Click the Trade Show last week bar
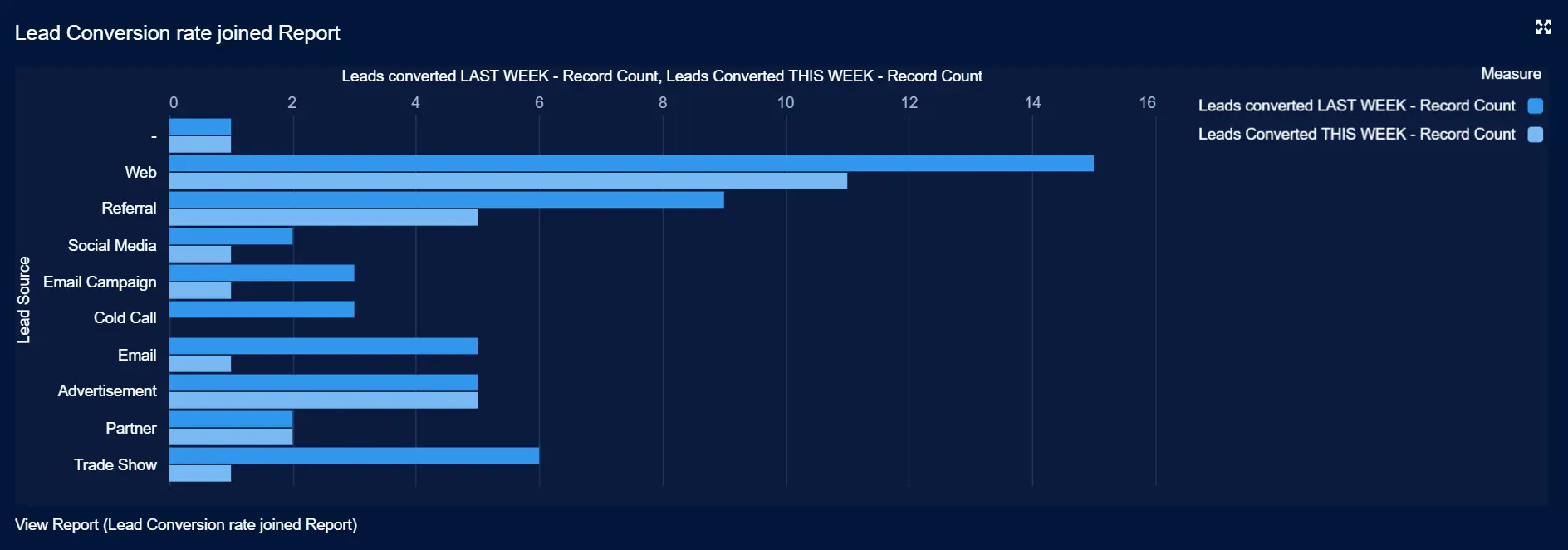Viewport: 1568px width, 550px height. (x=354, y=456)
